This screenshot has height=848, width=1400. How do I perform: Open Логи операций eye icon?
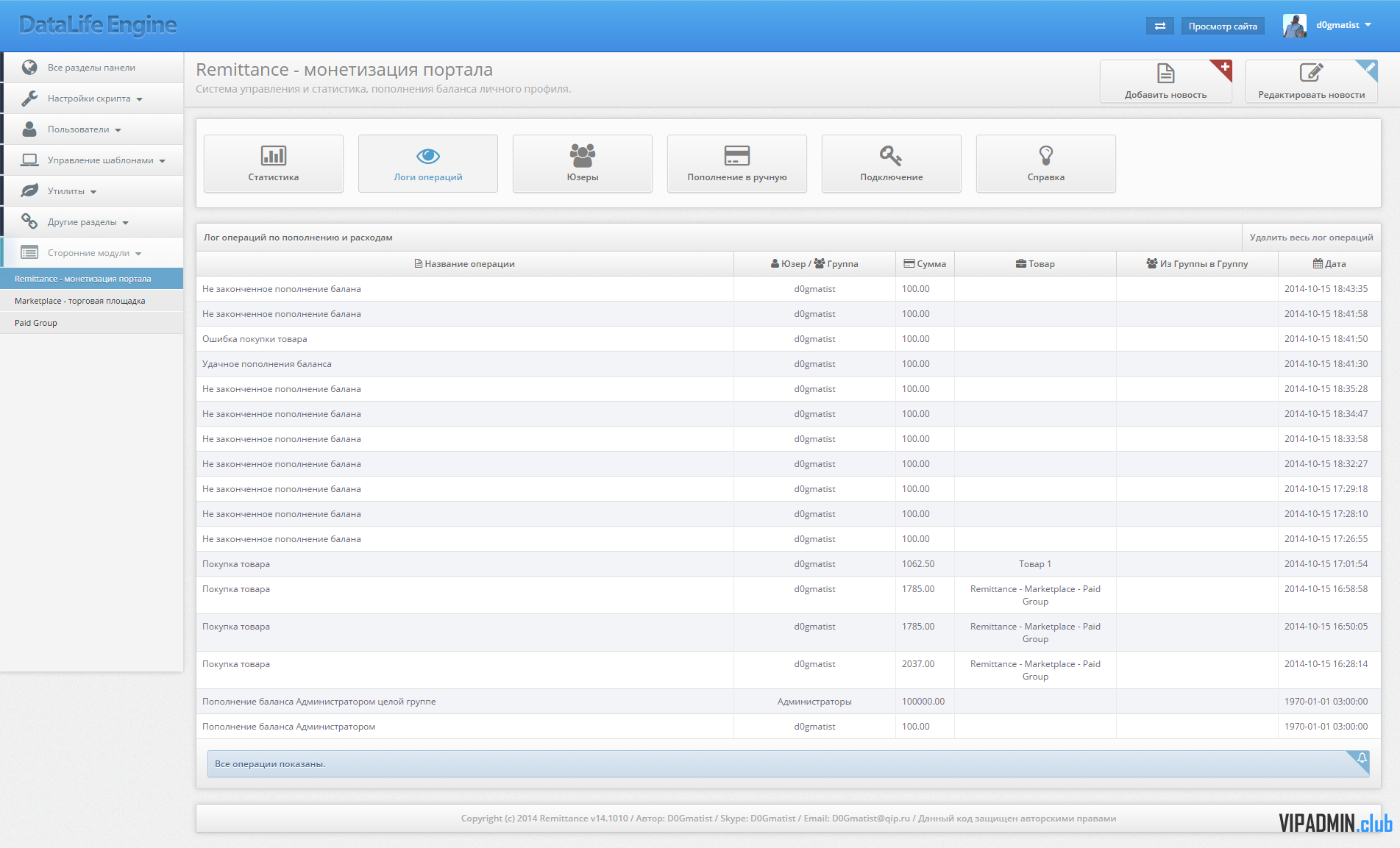[x=427, y=156]
